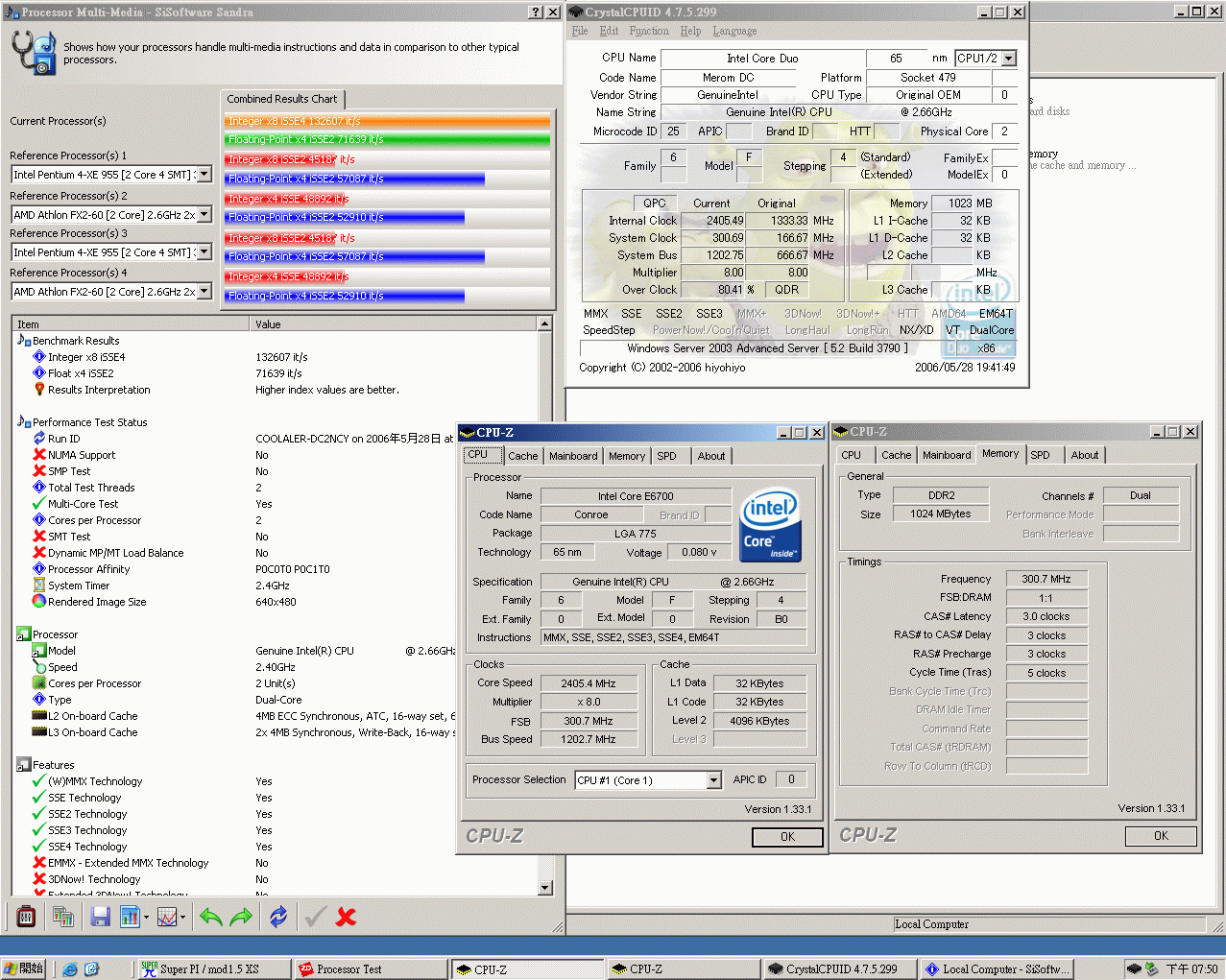The image size is (1226, 980).
Task: Click the L2 On-board Cache chip icon
Action: pos(39,716)
